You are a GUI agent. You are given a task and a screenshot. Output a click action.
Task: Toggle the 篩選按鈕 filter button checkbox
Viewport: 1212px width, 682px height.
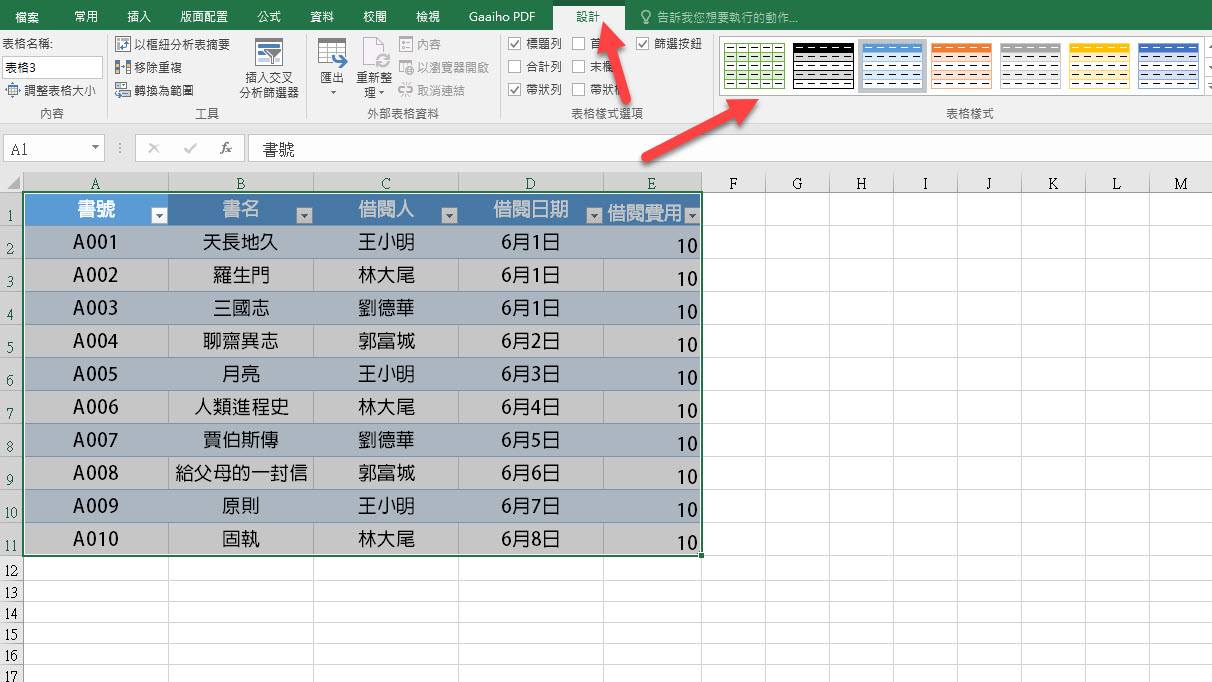pyautogui.click(x=643, y=44)
